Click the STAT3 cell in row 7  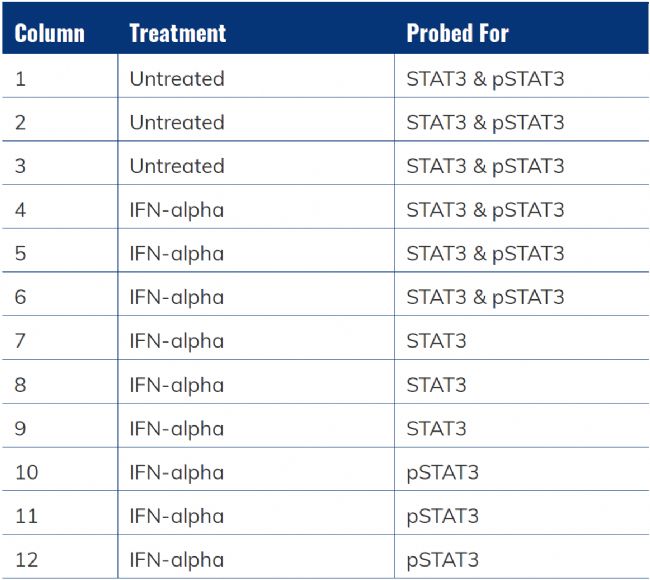436,341
